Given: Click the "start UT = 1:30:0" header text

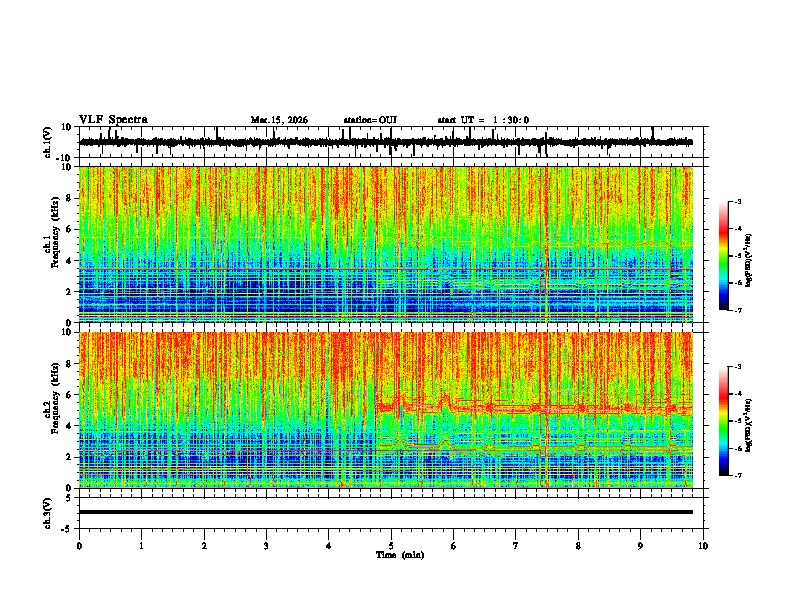Looking at the screenshot, I should [483, 120].
